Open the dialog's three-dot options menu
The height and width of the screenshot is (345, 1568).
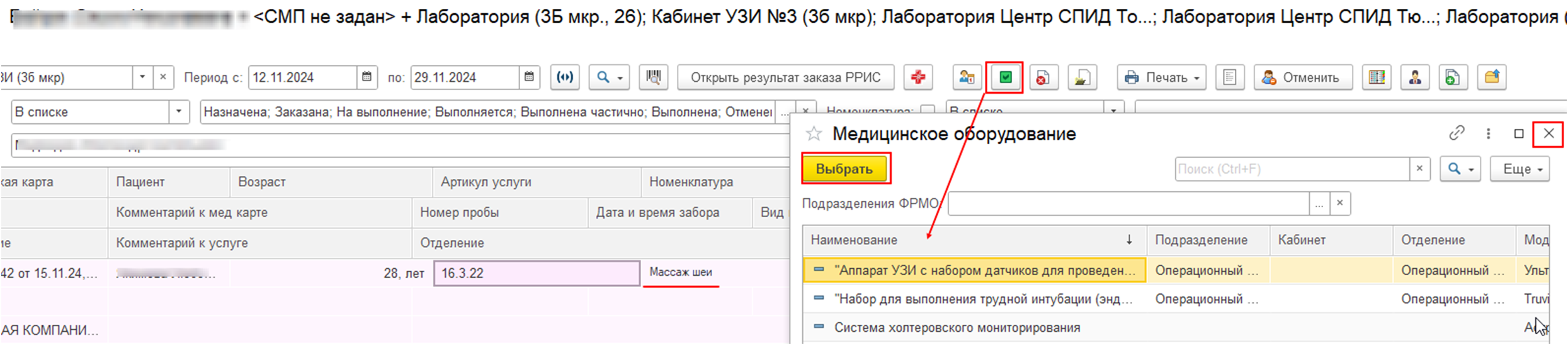(x=1488, y=133)
